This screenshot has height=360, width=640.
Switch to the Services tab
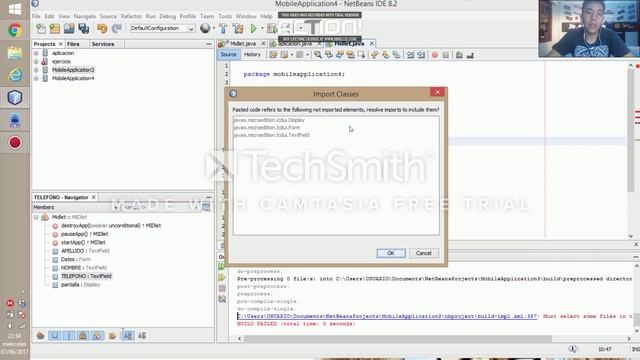point(103,44)
